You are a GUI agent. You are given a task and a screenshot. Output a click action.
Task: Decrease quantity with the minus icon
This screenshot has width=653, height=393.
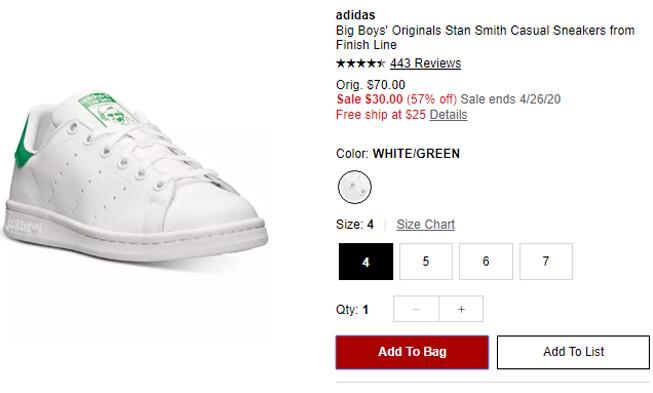click(416, 309)
